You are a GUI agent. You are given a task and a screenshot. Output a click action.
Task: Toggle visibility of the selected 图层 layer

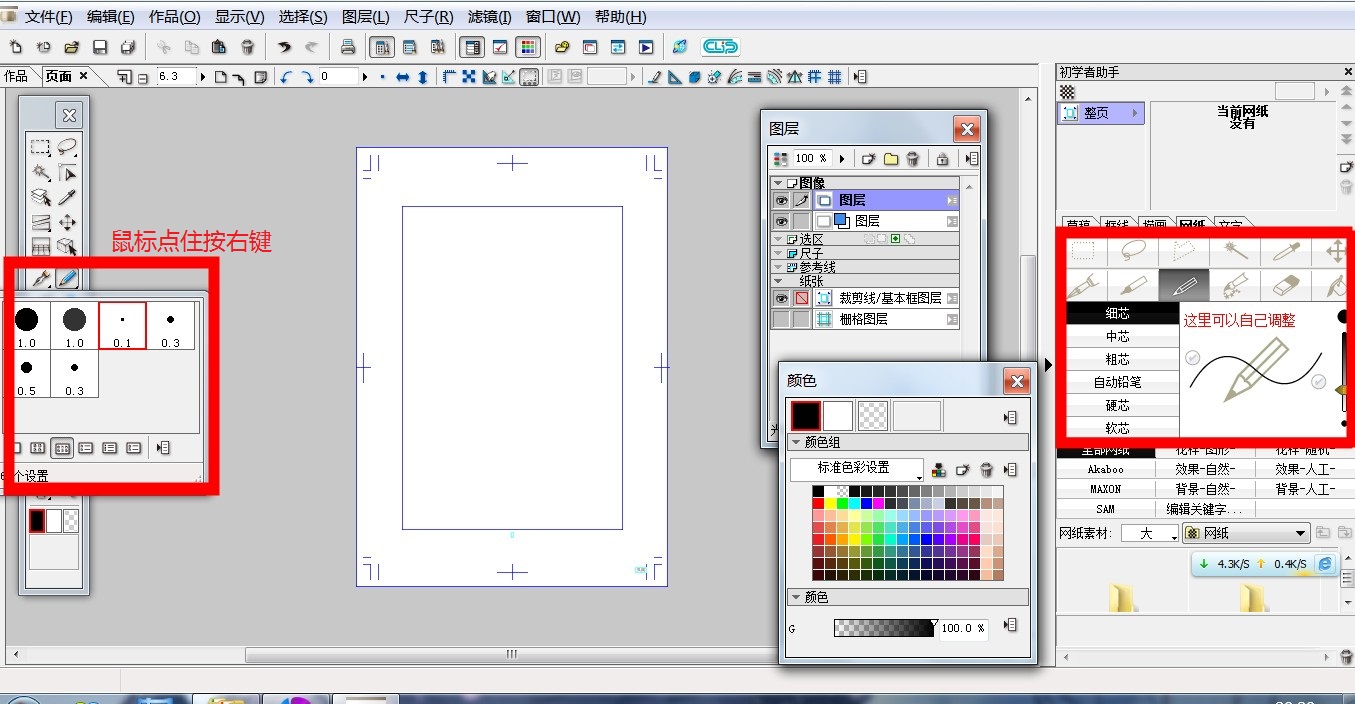pos(781,200)
